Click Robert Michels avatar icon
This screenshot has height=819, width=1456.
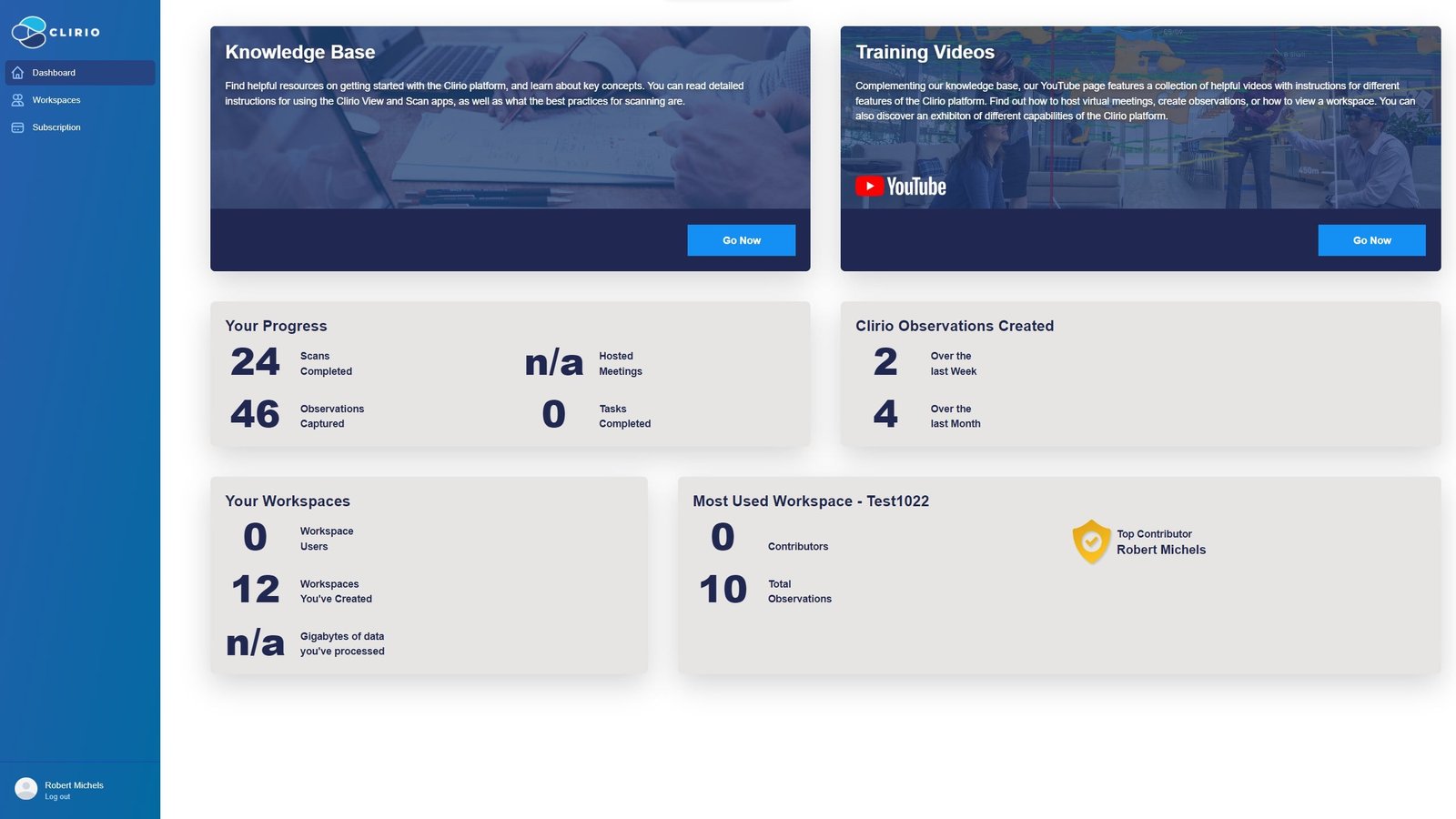(26, 789)
